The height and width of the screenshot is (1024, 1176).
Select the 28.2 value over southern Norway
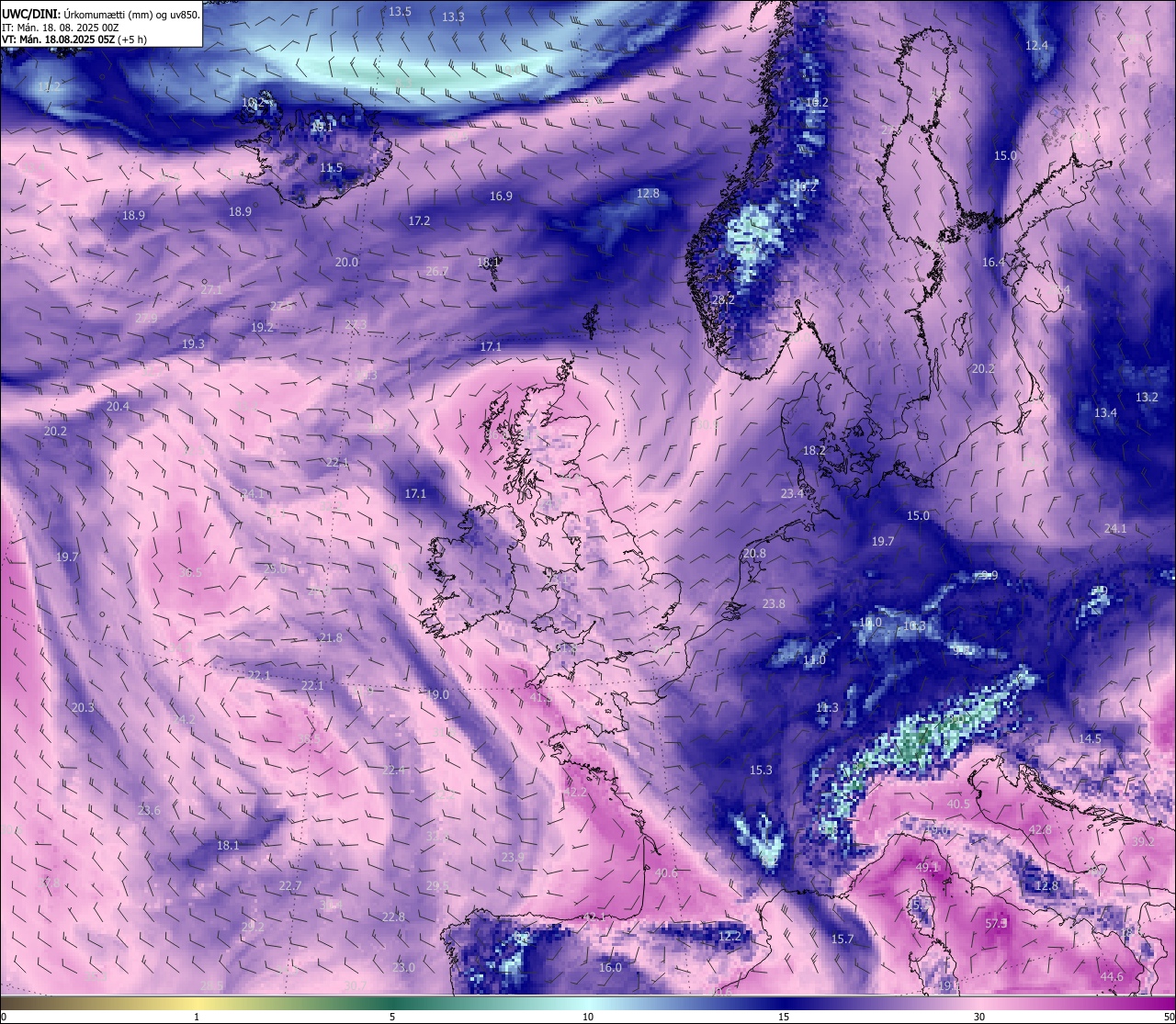[723, 299]
